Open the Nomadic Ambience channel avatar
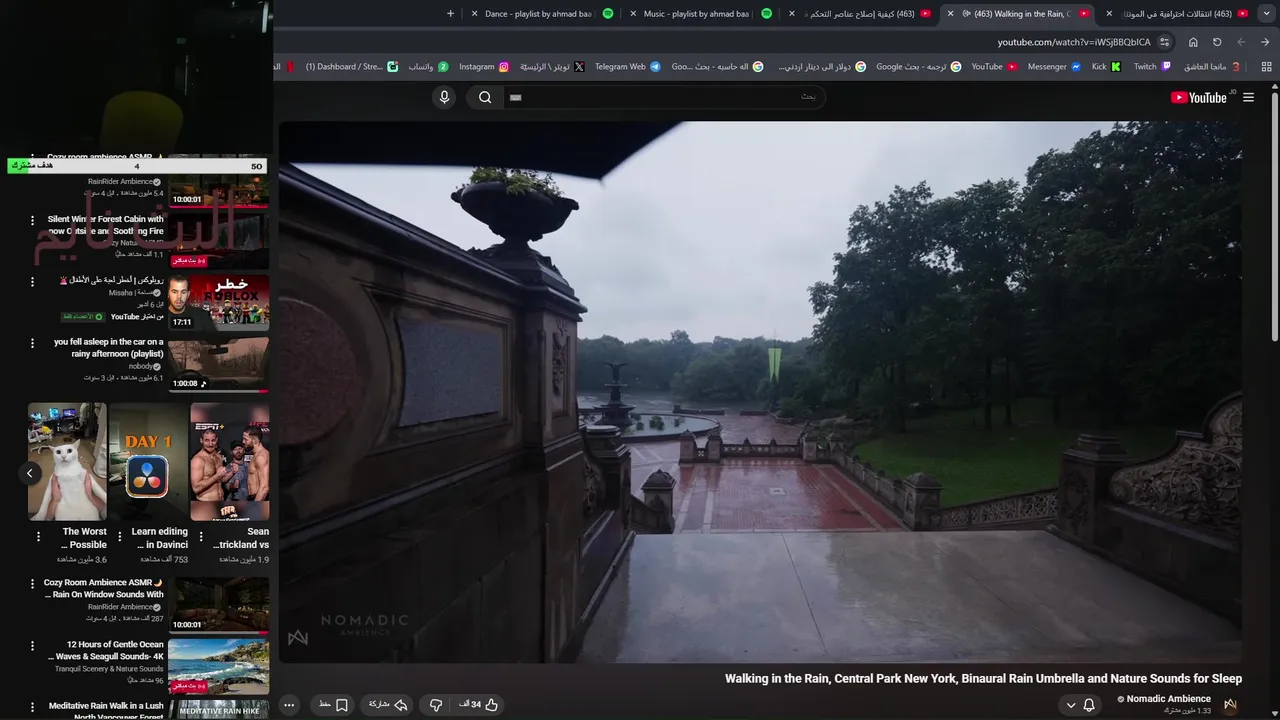1280x720 pixels. click(1230, 704)
